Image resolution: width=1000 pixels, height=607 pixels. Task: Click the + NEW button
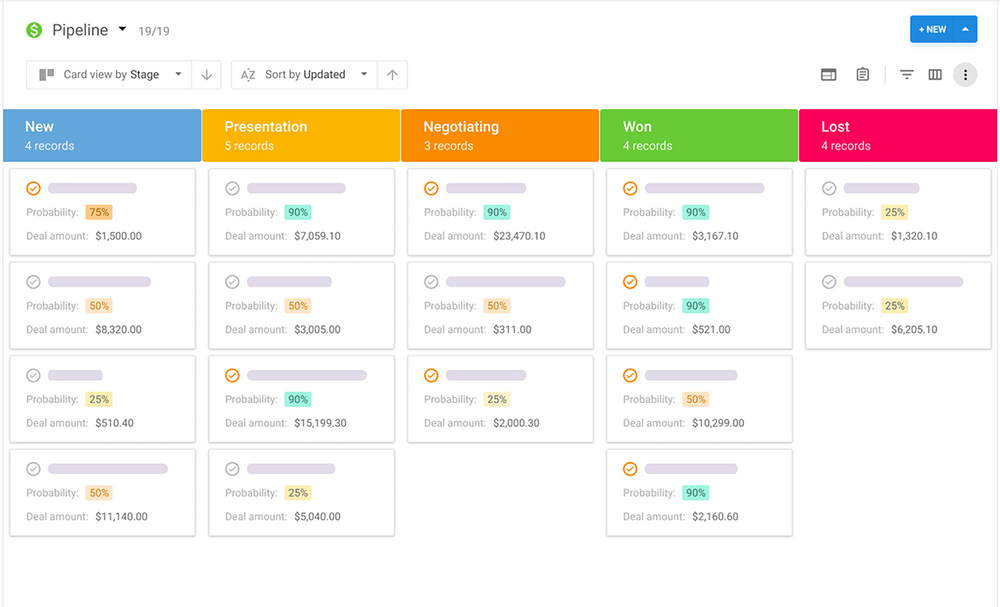[x=933, y=29]
